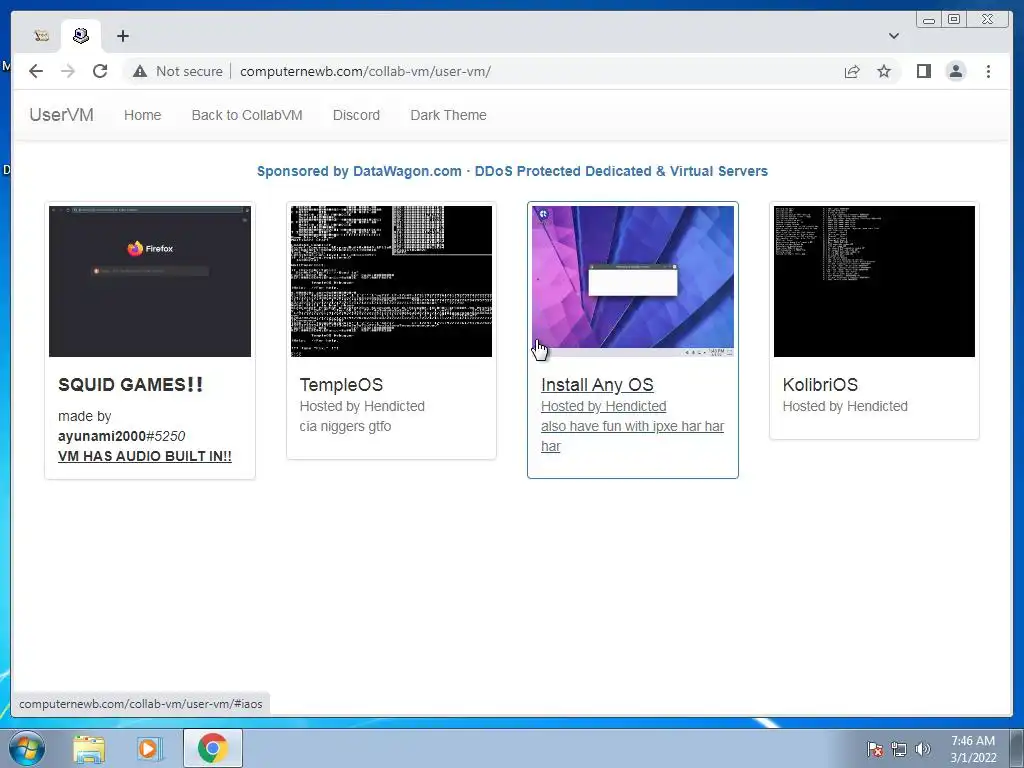Image resolution: width=1024 pixels, height=768 pixels.
Task: Click the browser forward arrow
Action: coord(68,71)
